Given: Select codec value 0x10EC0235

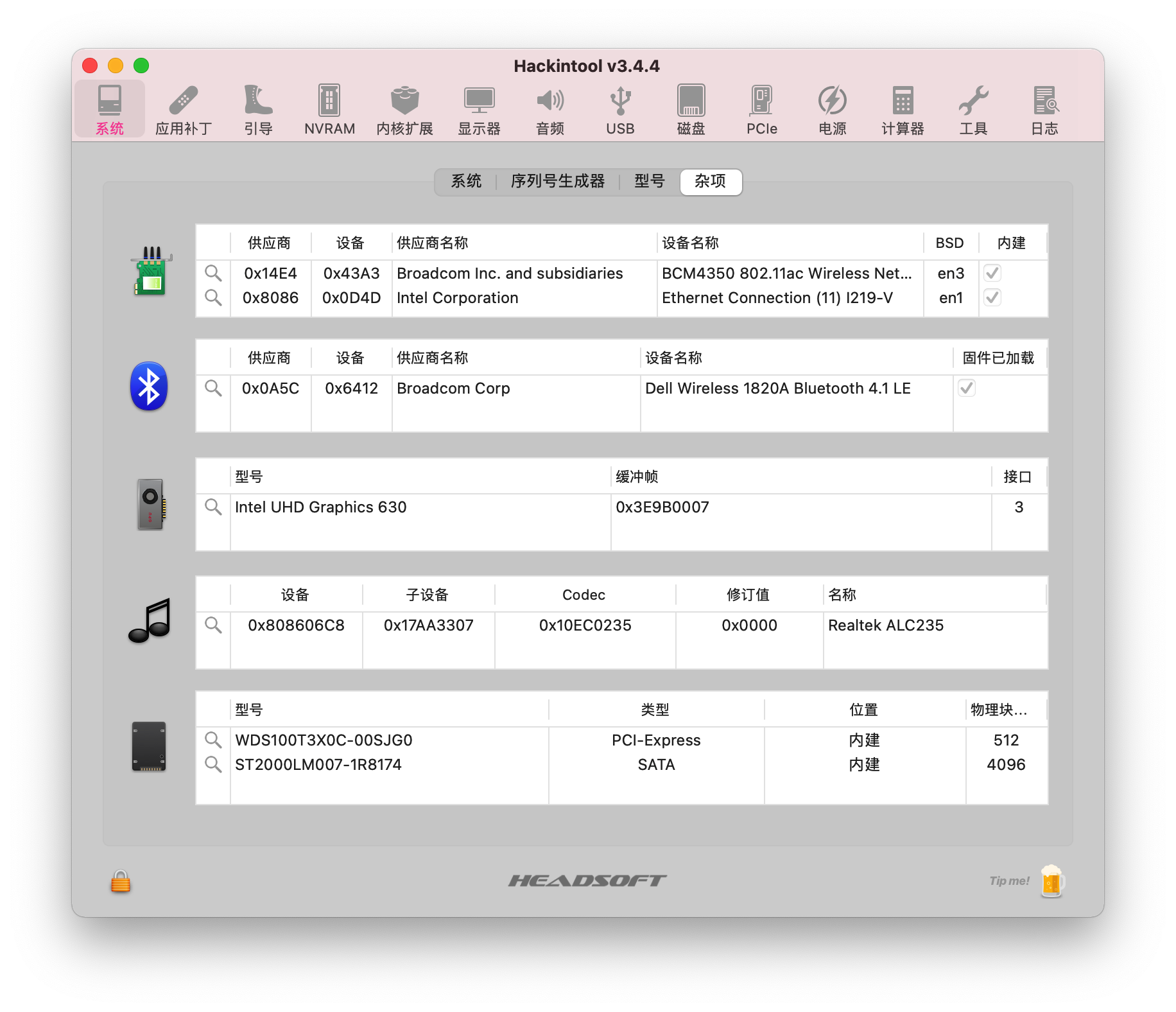Looking at the screenshot, I should pyautogui.click(x=585, y=625).
